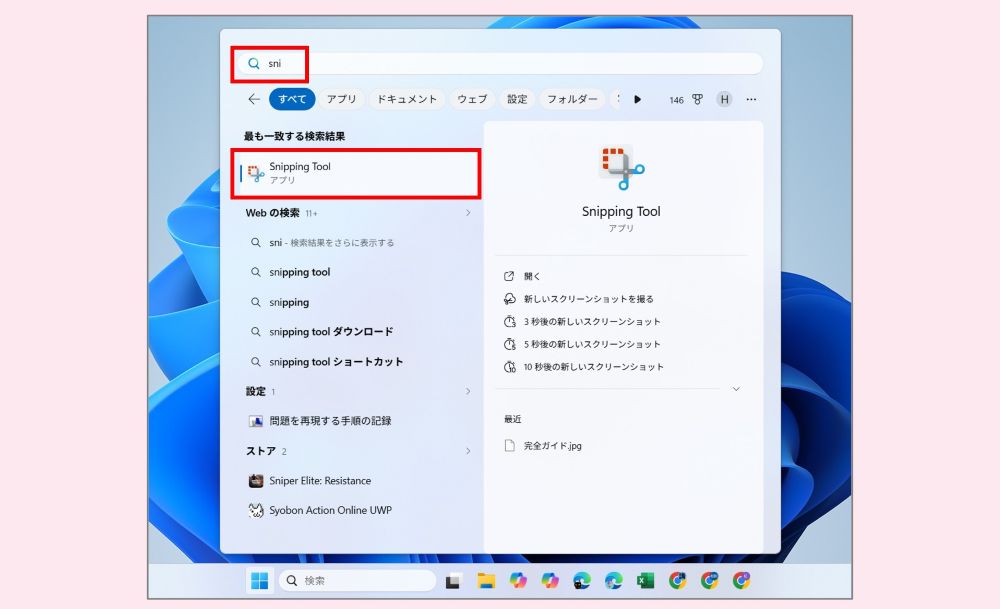Screen dimensions: 1000x609
Task: Show more filter tabs with the play arrow
Action: coord(637,99)
